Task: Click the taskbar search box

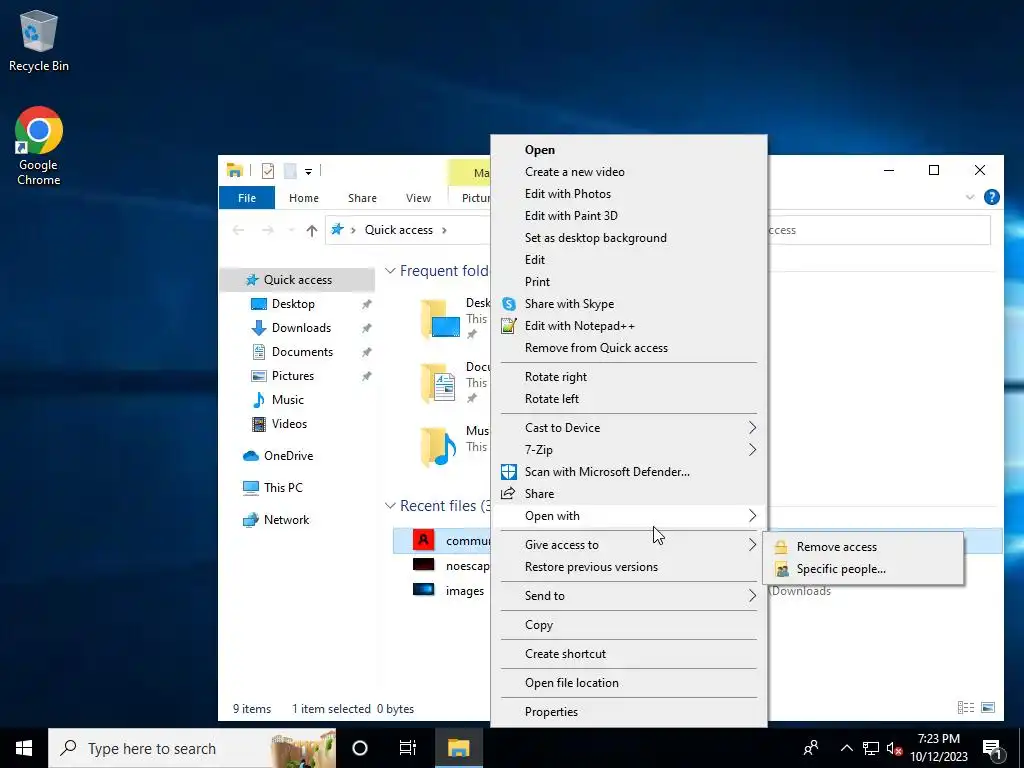Action: pyautogui.click(x=192, y=748)
